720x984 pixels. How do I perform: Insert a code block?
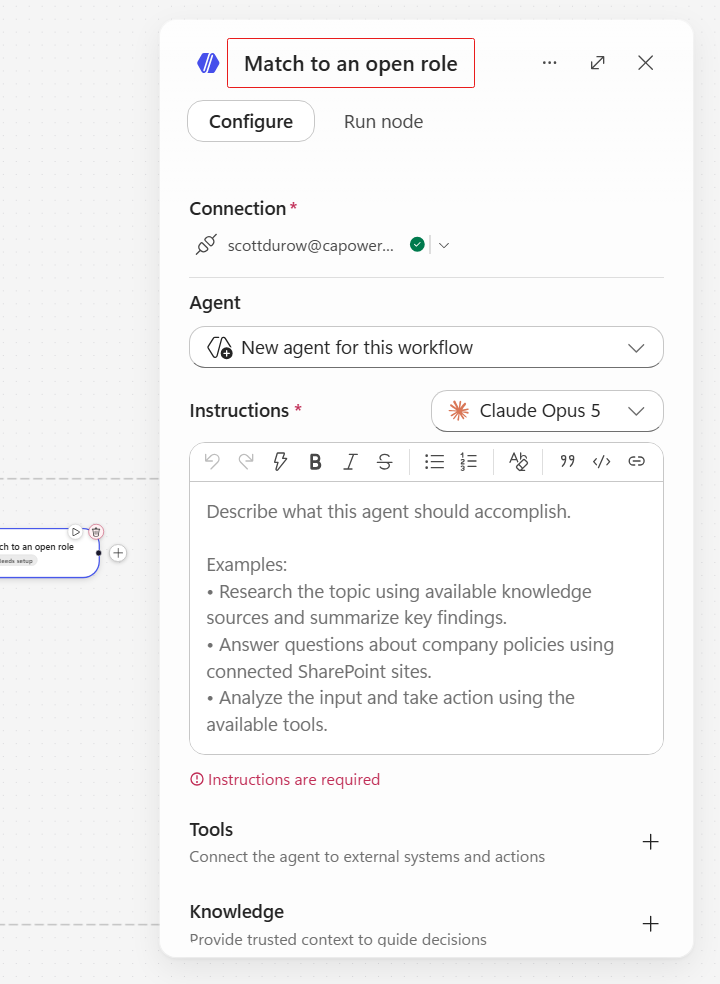click(601, 462)
